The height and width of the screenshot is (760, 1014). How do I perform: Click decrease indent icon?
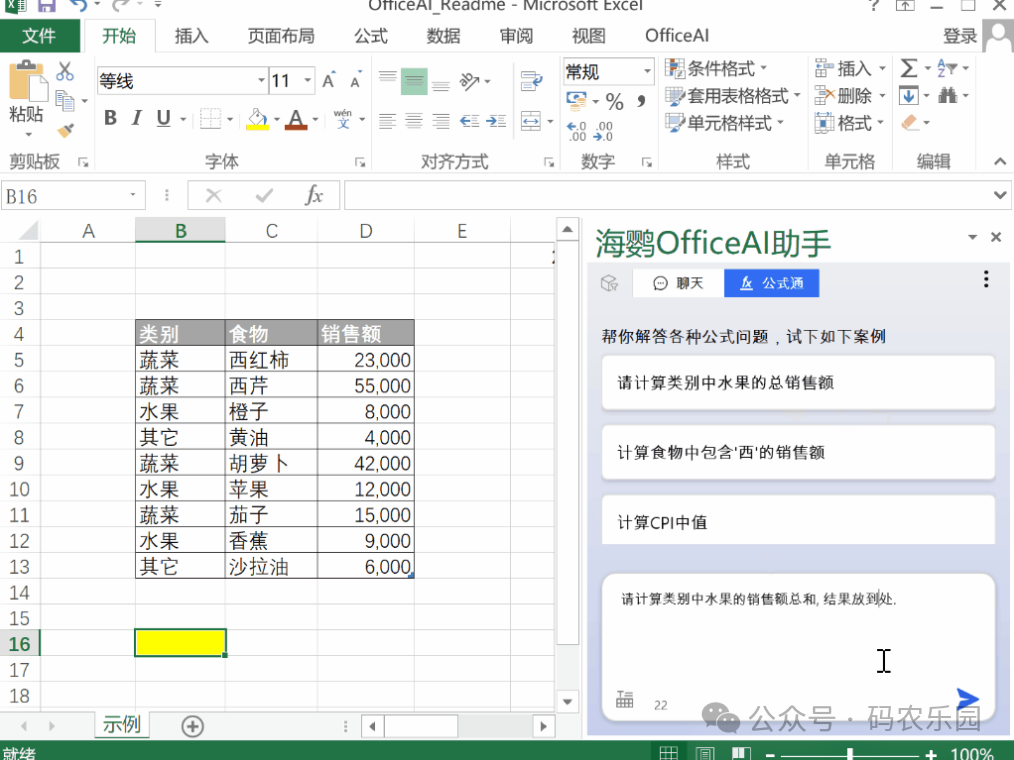(469, 120)
